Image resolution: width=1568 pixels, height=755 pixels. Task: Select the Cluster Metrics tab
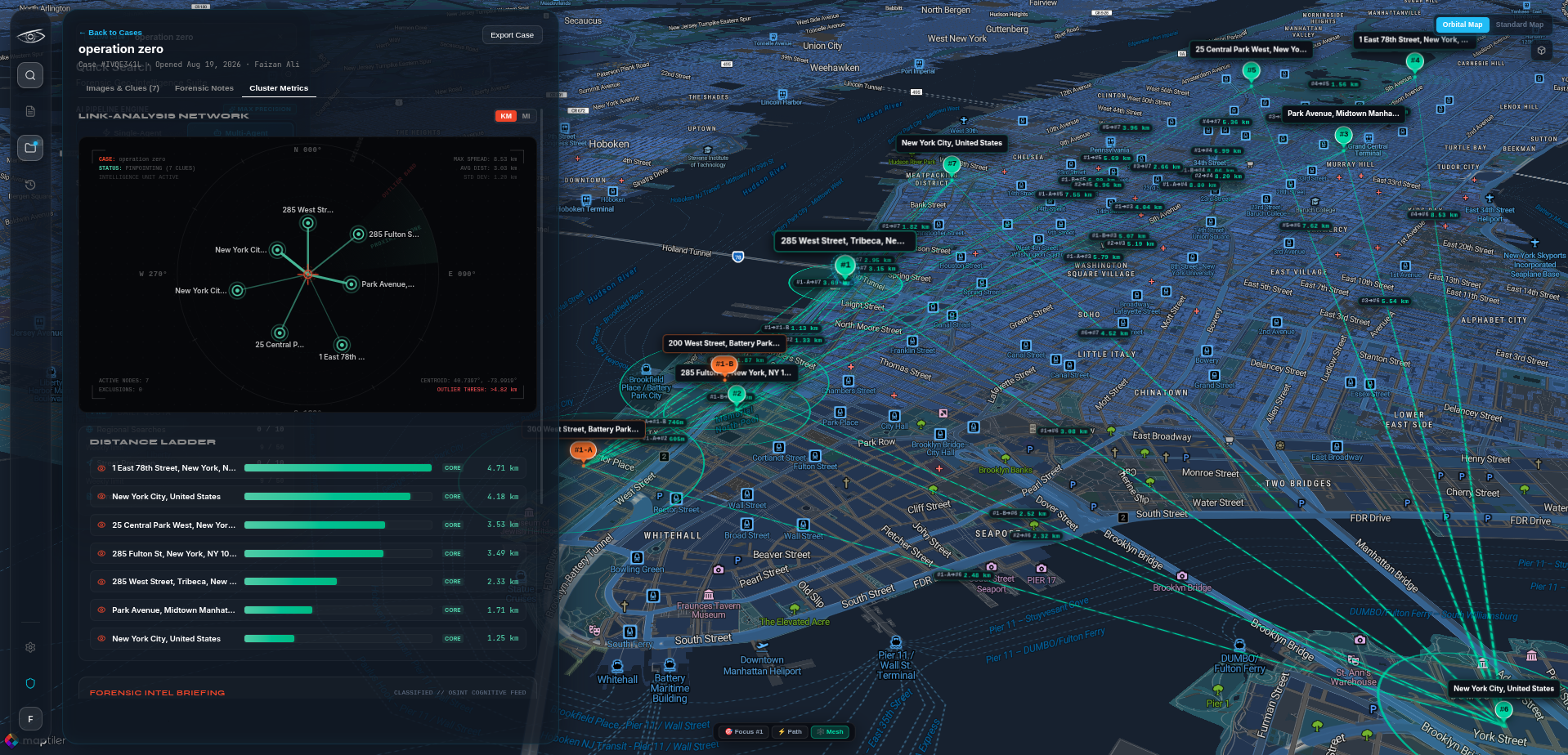coord(279,88)
